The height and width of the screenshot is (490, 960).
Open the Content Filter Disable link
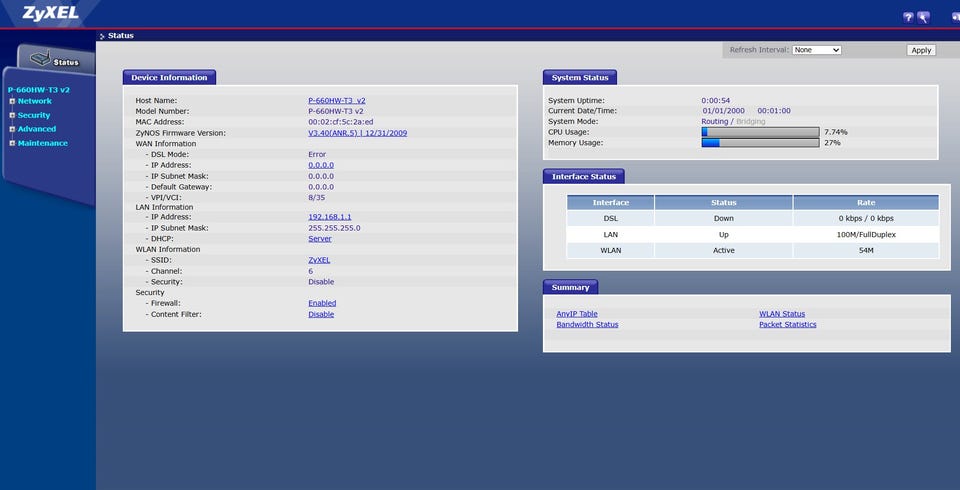pyautogui.click(x=321, y=314)
